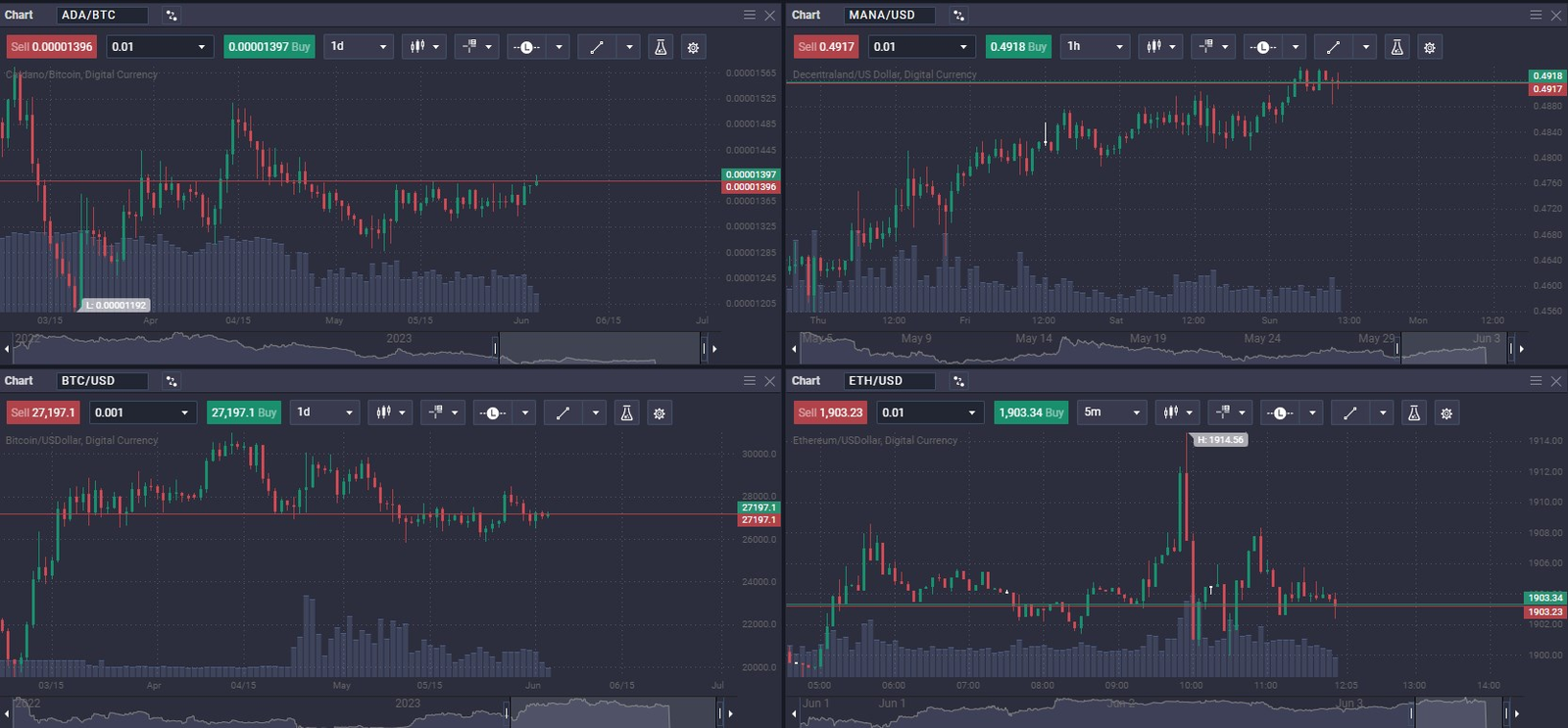Click Sell 1,903.23 button
This screenshot has width=1568, height=728.
[x=831, y=413]
